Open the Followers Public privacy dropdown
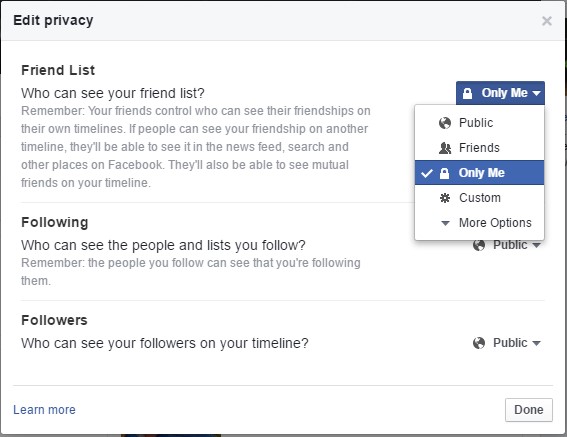 tap(507, 343)
